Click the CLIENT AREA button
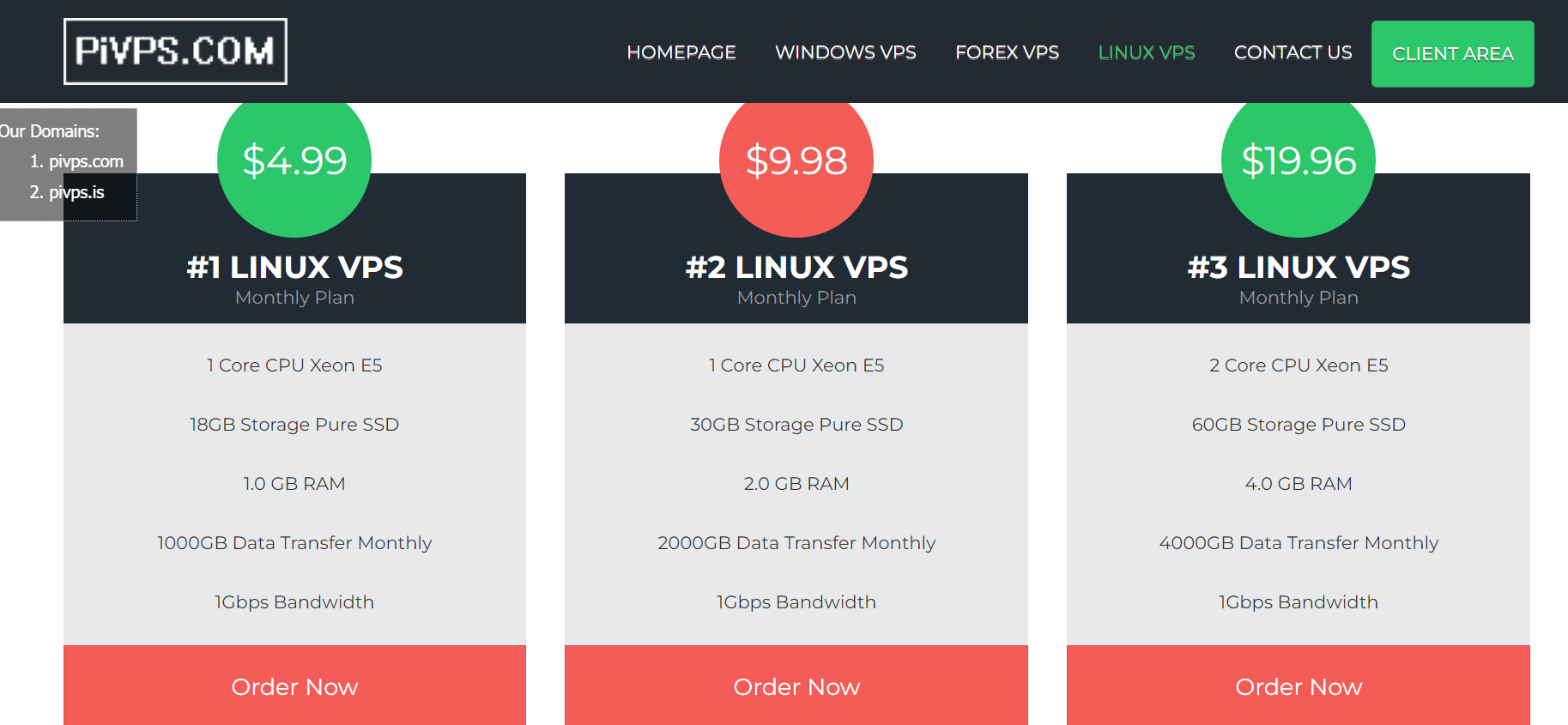1568x725 pixels. (1452, 53)
